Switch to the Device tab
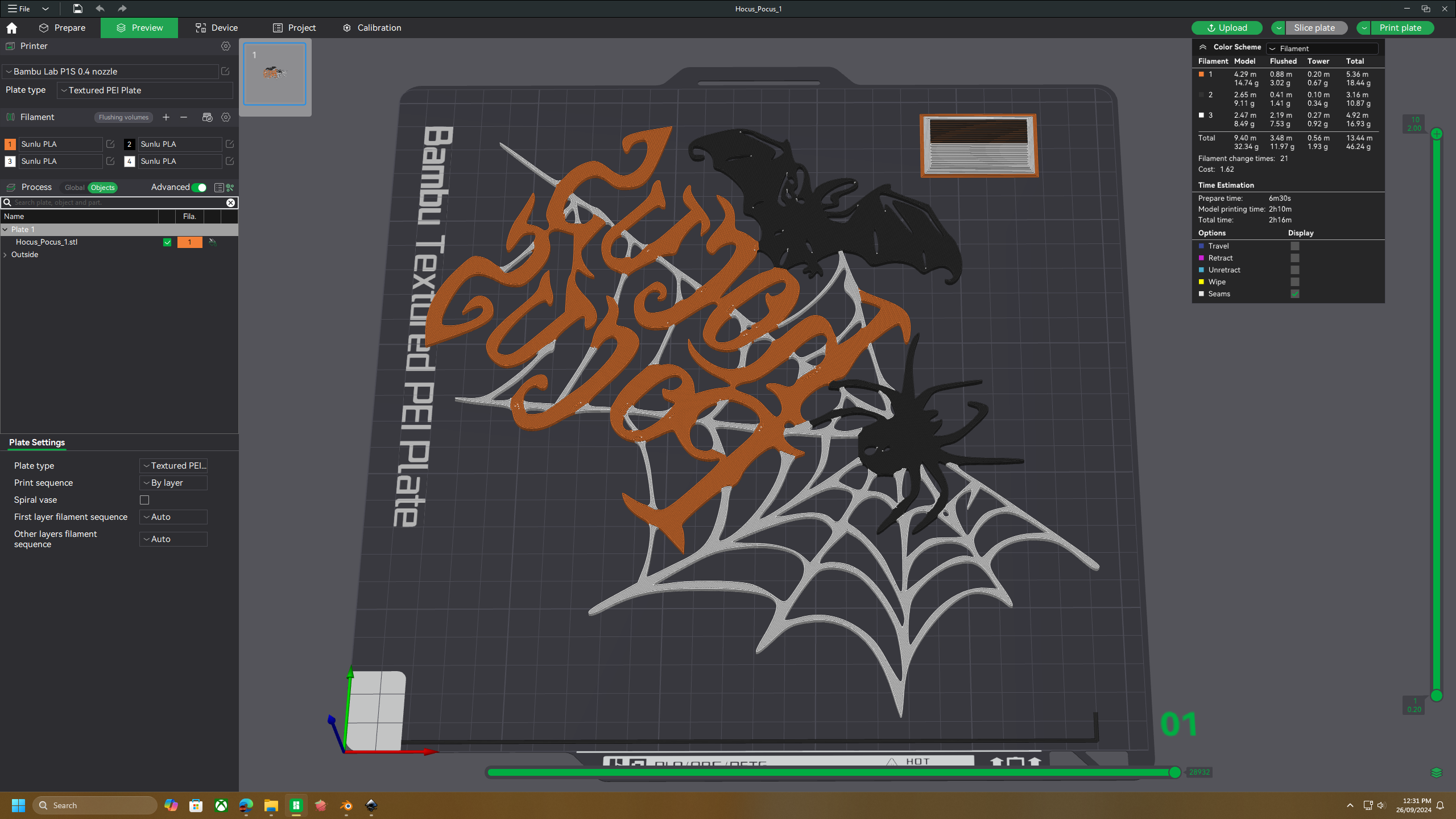 click(217, 28)
